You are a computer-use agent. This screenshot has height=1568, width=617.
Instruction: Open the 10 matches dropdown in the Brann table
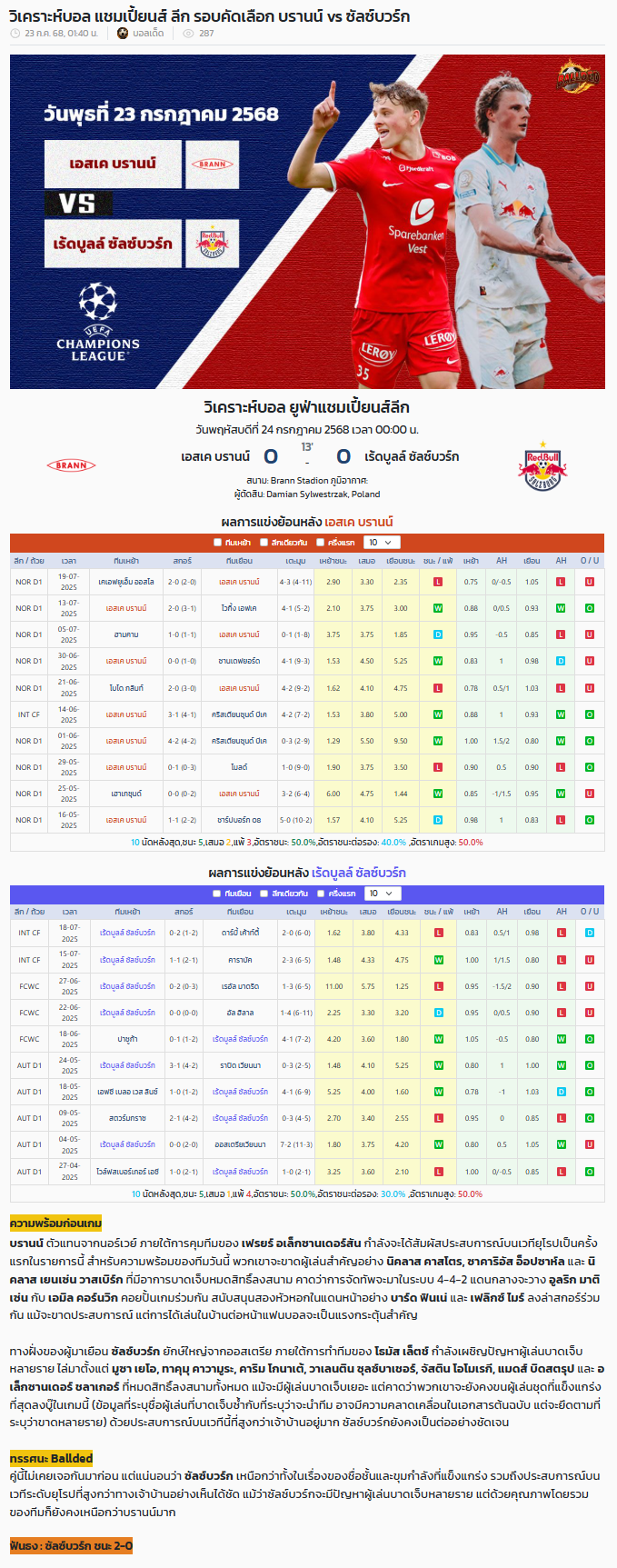click(x=381, y=543)
